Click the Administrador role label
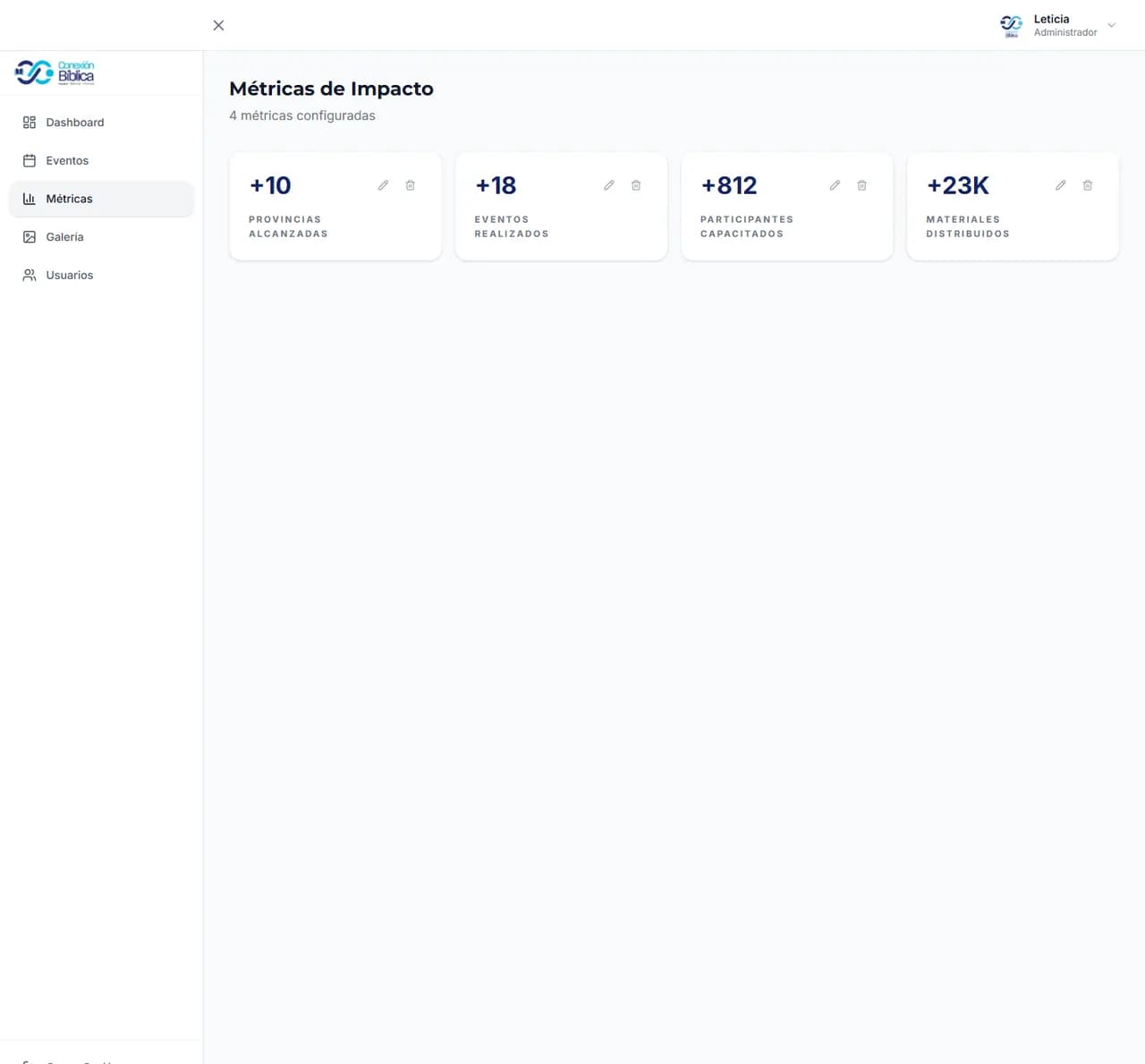This screenshot has width=1145, height=1064. pyautogui.click(x=1065, y=32)
